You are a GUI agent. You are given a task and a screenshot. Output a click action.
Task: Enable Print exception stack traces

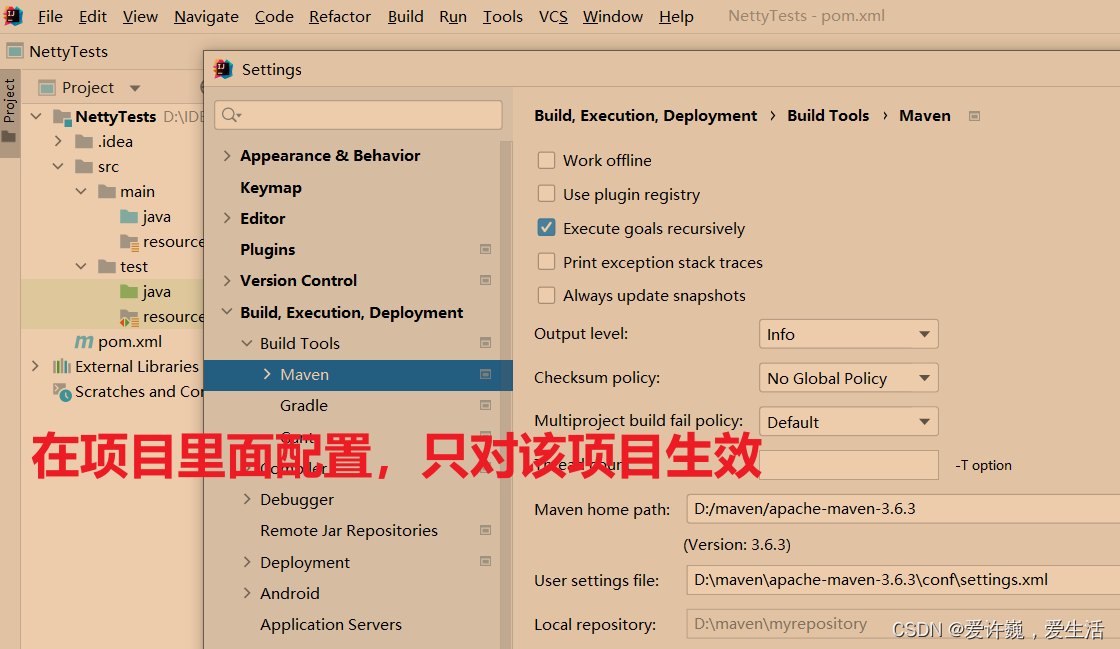[x=546, y=261]
